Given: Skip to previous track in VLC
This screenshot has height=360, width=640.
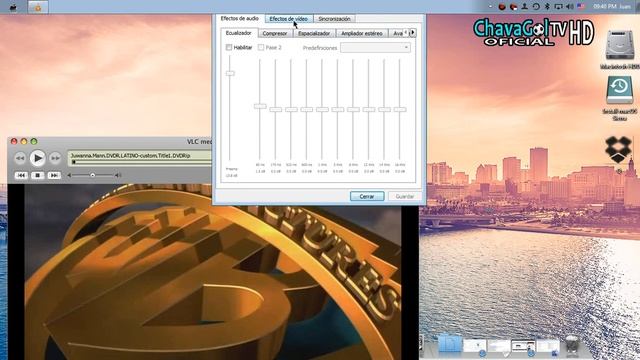Looking at the screenshot, I should pyautogui.click(x=21, y=175).
